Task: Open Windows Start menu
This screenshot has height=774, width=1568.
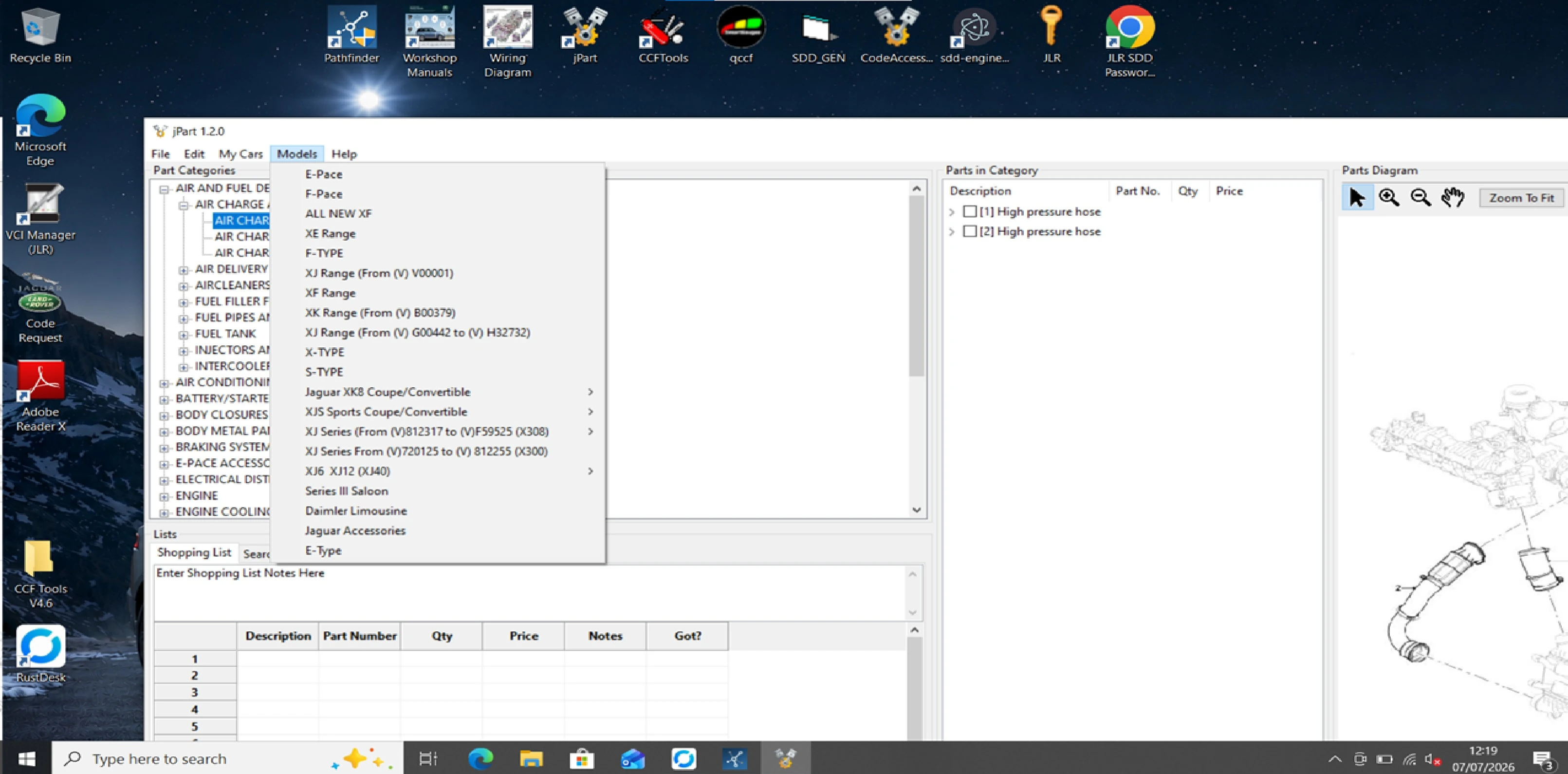Action: [x=26, y=758]
